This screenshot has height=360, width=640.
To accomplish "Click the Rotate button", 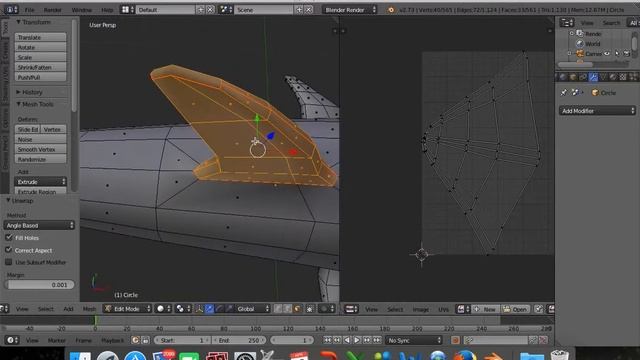I will (40, 47).
